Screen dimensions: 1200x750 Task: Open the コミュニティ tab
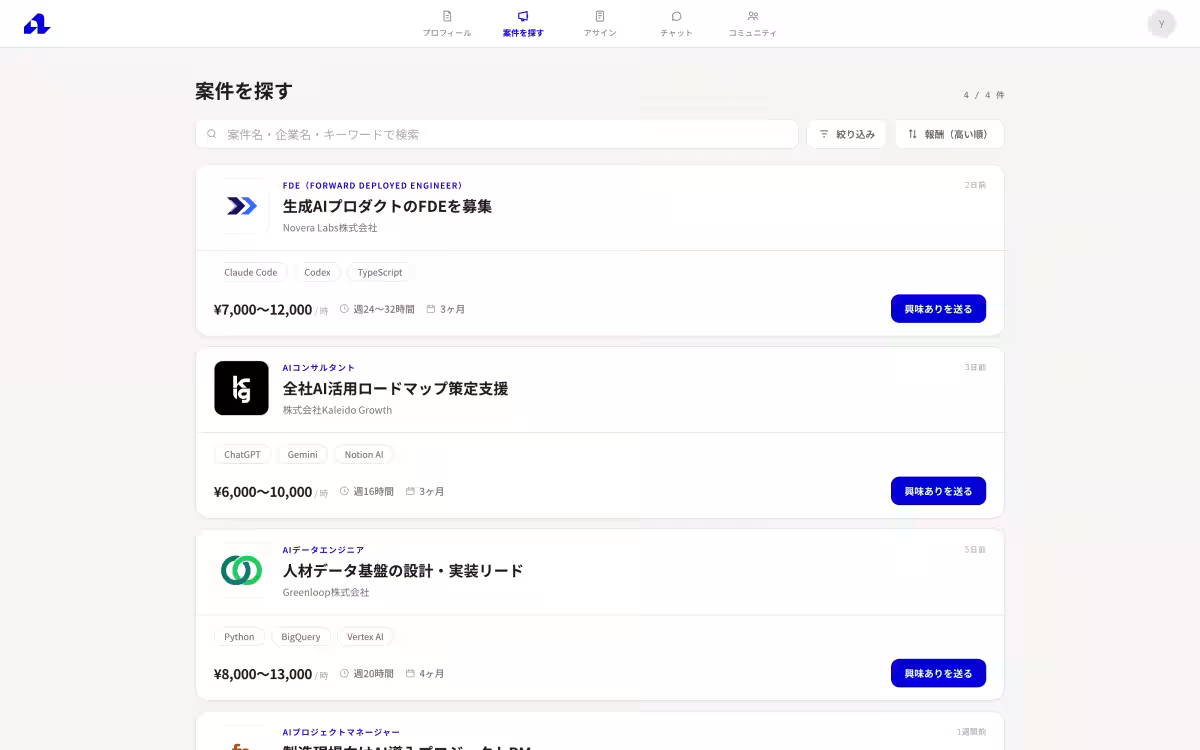[753, 24]
